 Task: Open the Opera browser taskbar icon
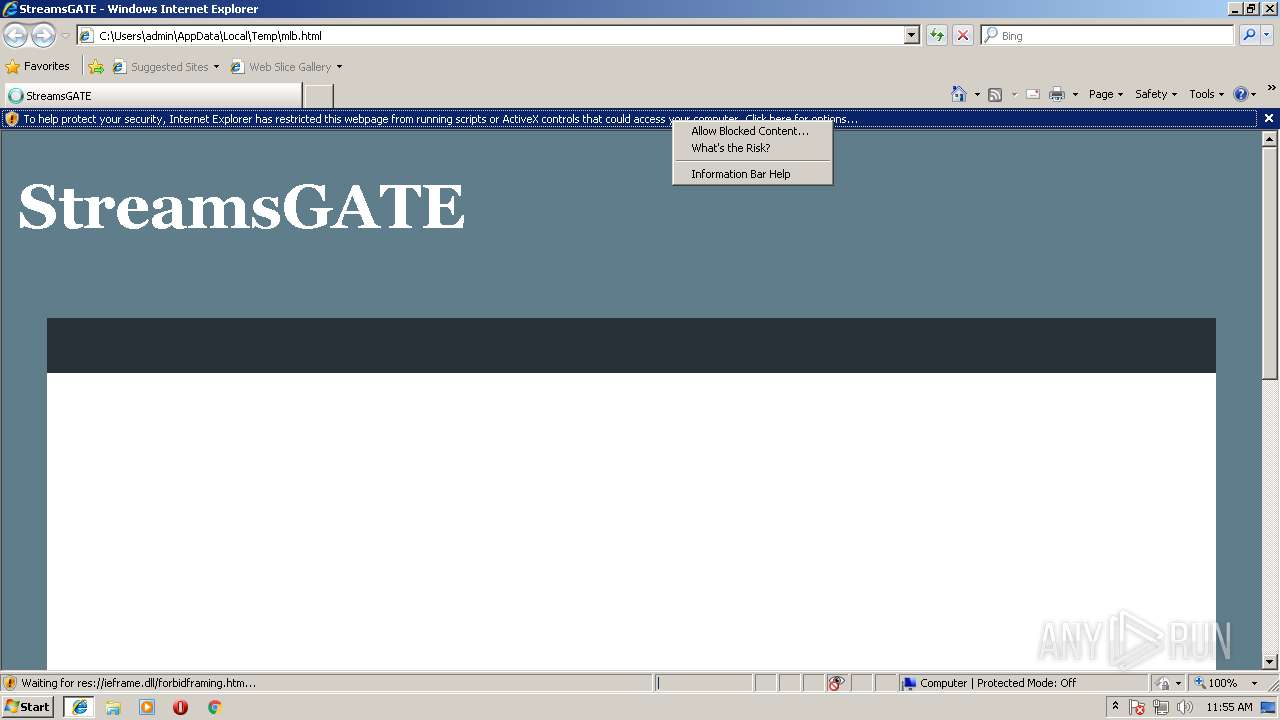click(x=181, y=707)
